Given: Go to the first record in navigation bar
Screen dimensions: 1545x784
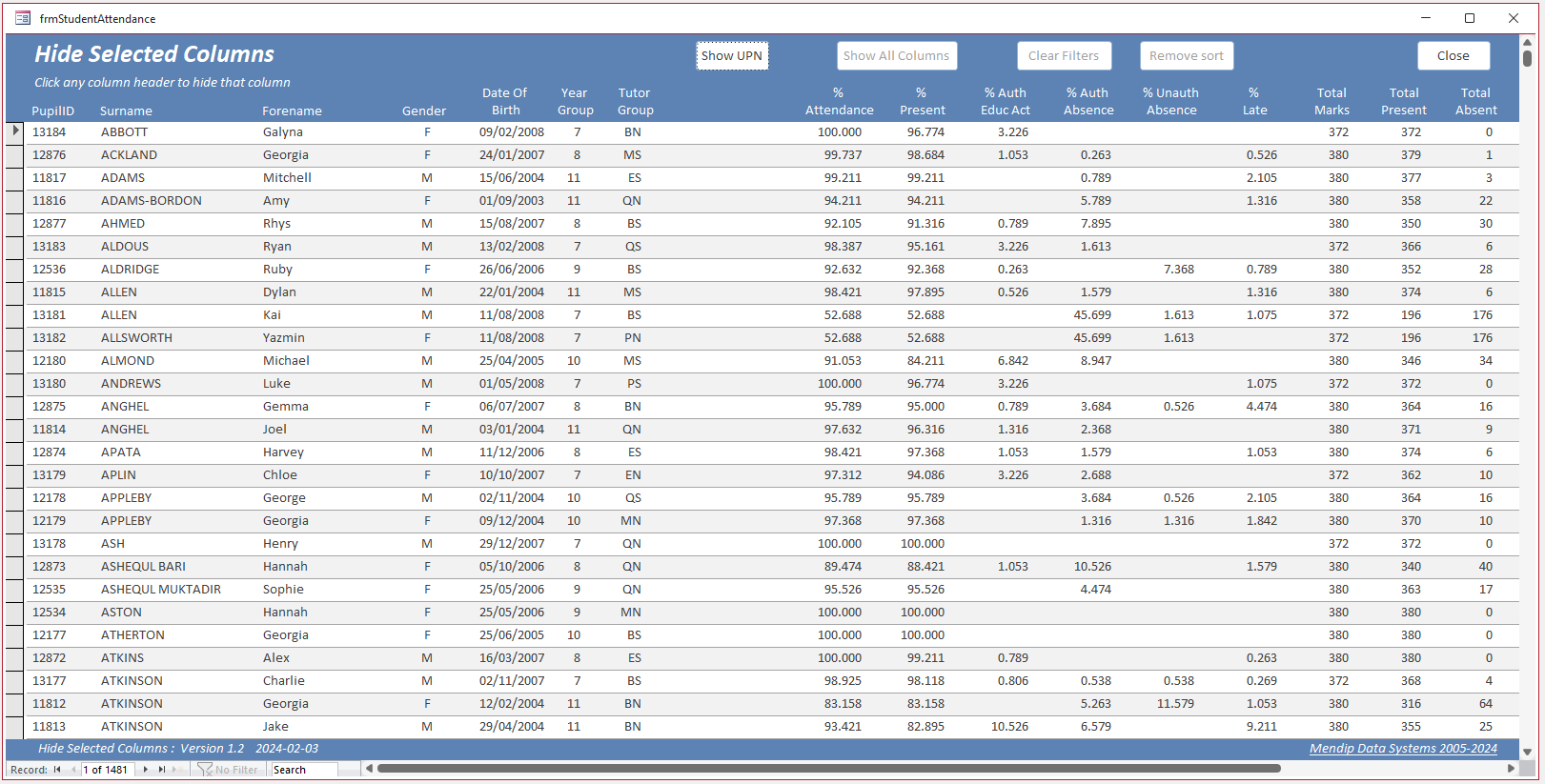Looking at the screenshot, I should coord(57,770).
